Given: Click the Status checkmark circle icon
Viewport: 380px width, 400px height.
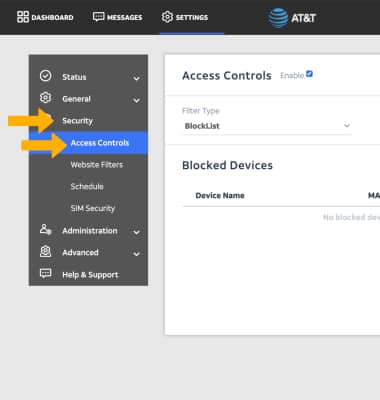Looking at the screenshot, I should pyautogui.click(x=46, y=76).
